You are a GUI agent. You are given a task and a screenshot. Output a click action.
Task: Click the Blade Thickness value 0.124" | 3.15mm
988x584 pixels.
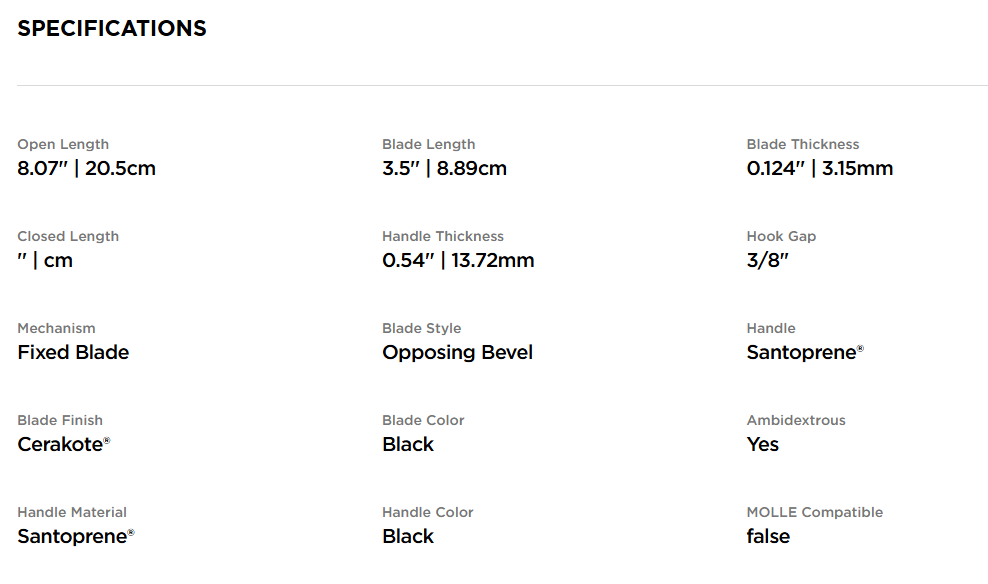[819, 168]
